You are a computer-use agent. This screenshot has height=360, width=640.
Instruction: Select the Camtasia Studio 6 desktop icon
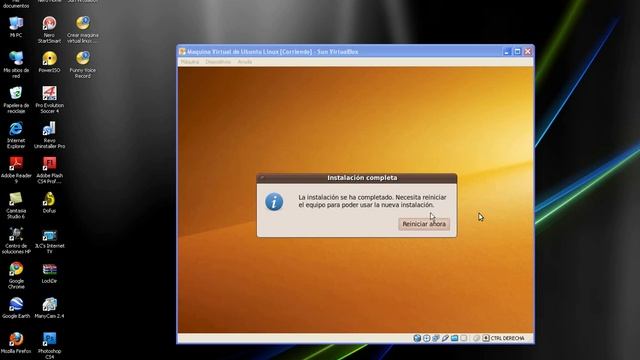(16, 205)
